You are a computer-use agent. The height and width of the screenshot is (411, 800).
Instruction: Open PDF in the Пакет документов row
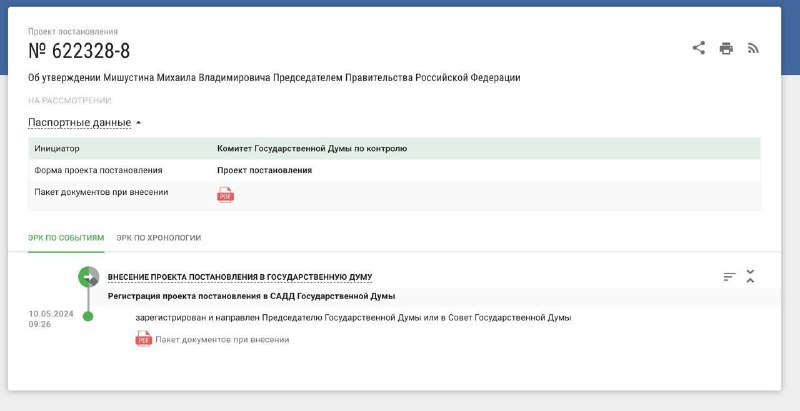tap(225, 195)
